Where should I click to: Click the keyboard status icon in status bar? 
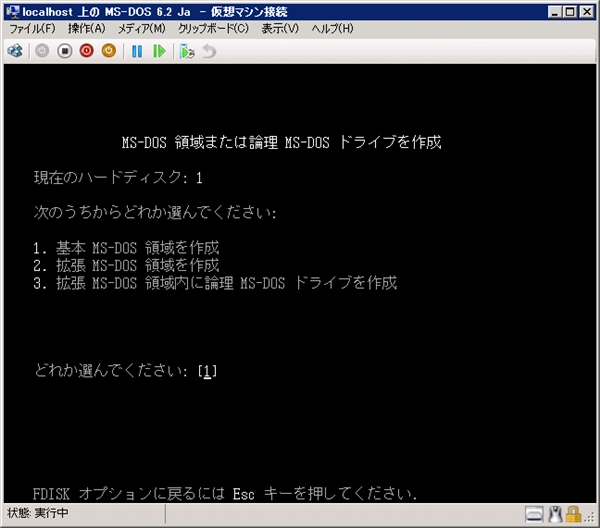click(x=534, y=514)
